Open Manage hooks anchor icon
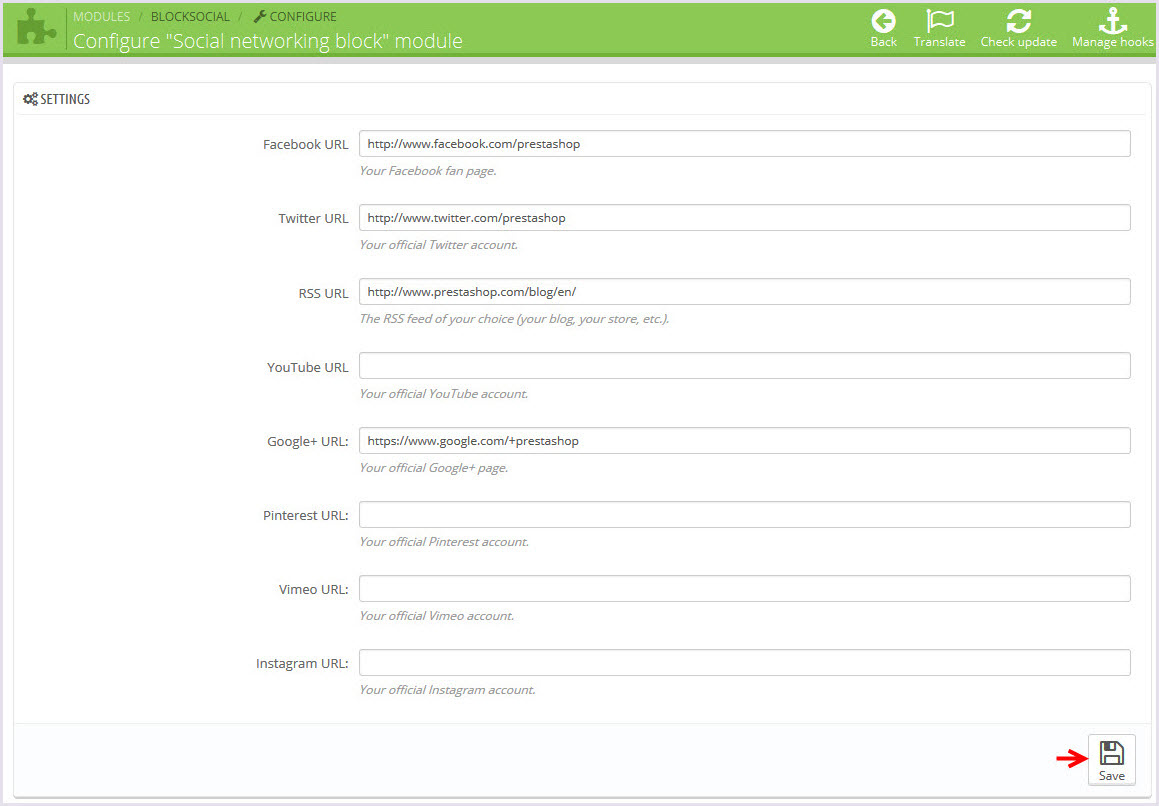Viewport: 1159px width, 806px height. 1112,21
